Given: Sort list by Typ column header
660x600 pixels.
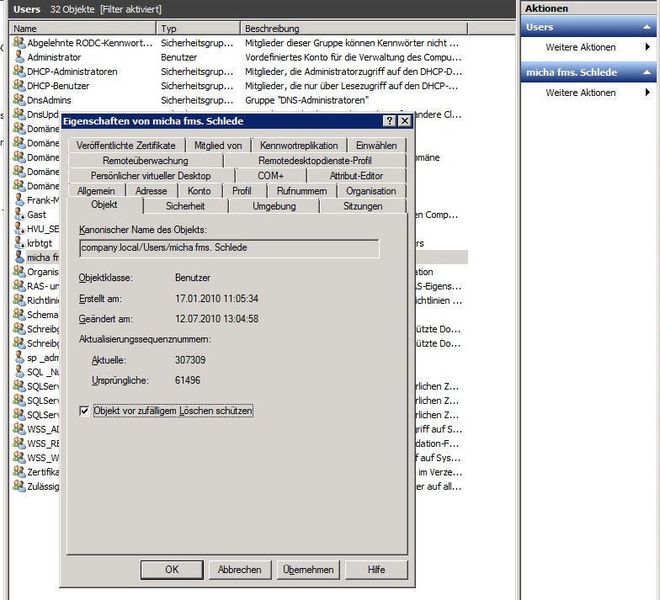Looking at the screenshot, I should [198, 28].
